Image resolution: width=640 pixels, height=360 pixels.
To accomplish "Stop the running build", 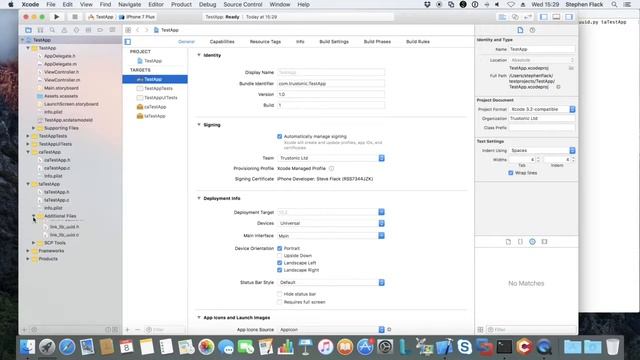I will (x=75, y=17).
